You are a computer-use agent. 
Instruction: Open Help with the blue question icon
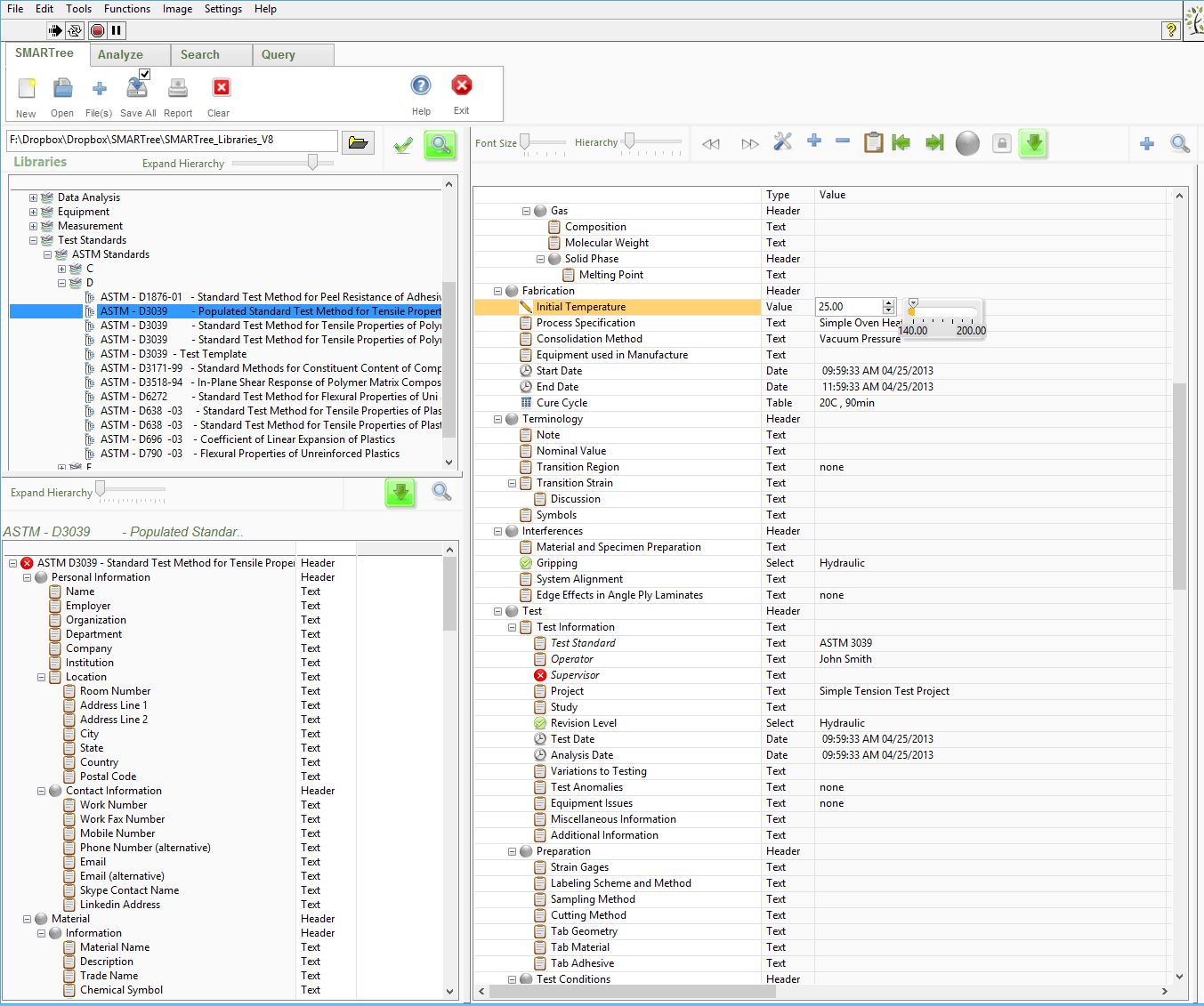[x=421, y=85]
